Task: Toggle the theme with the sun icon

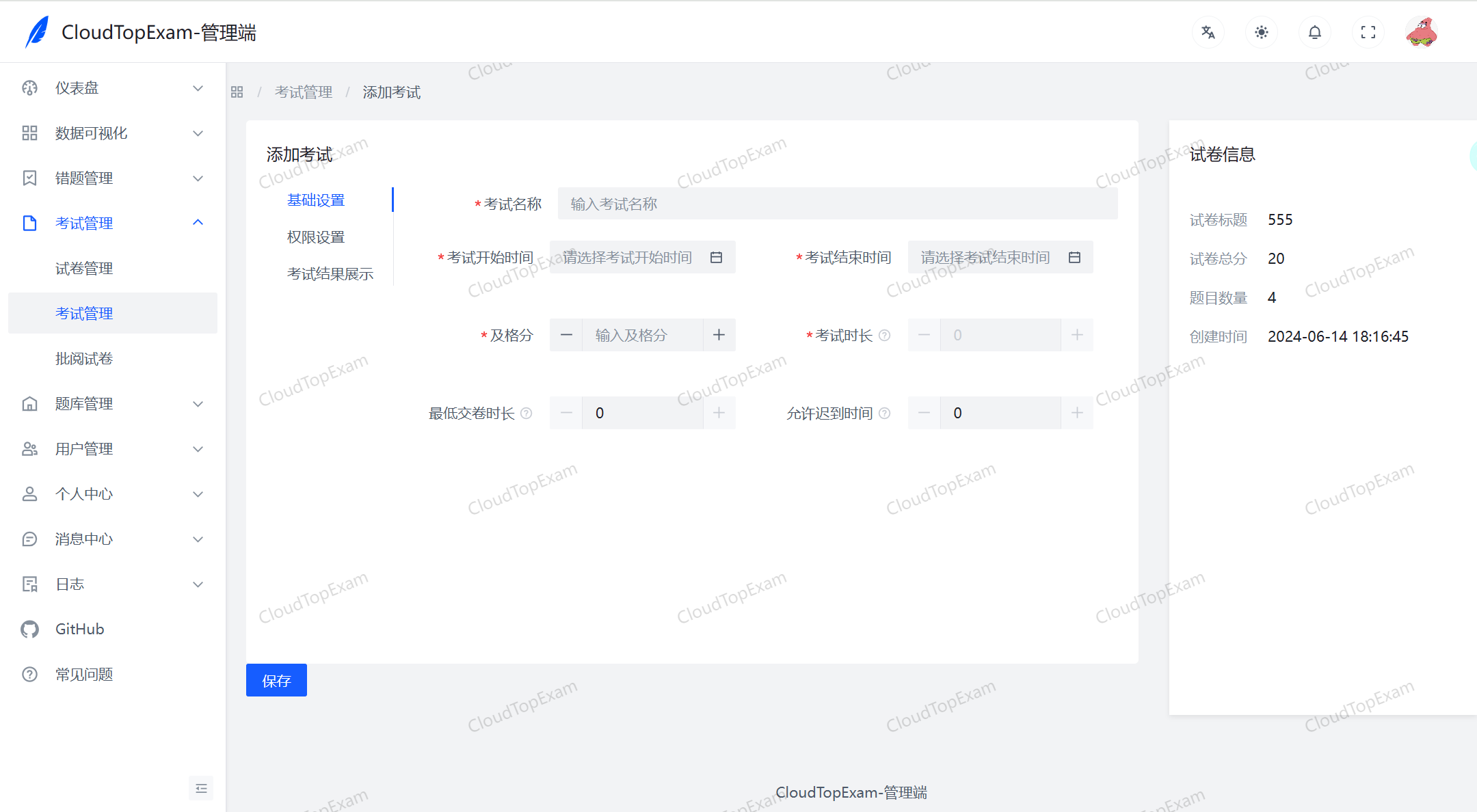Action: pyautogui.click(x=1261, y=31)
